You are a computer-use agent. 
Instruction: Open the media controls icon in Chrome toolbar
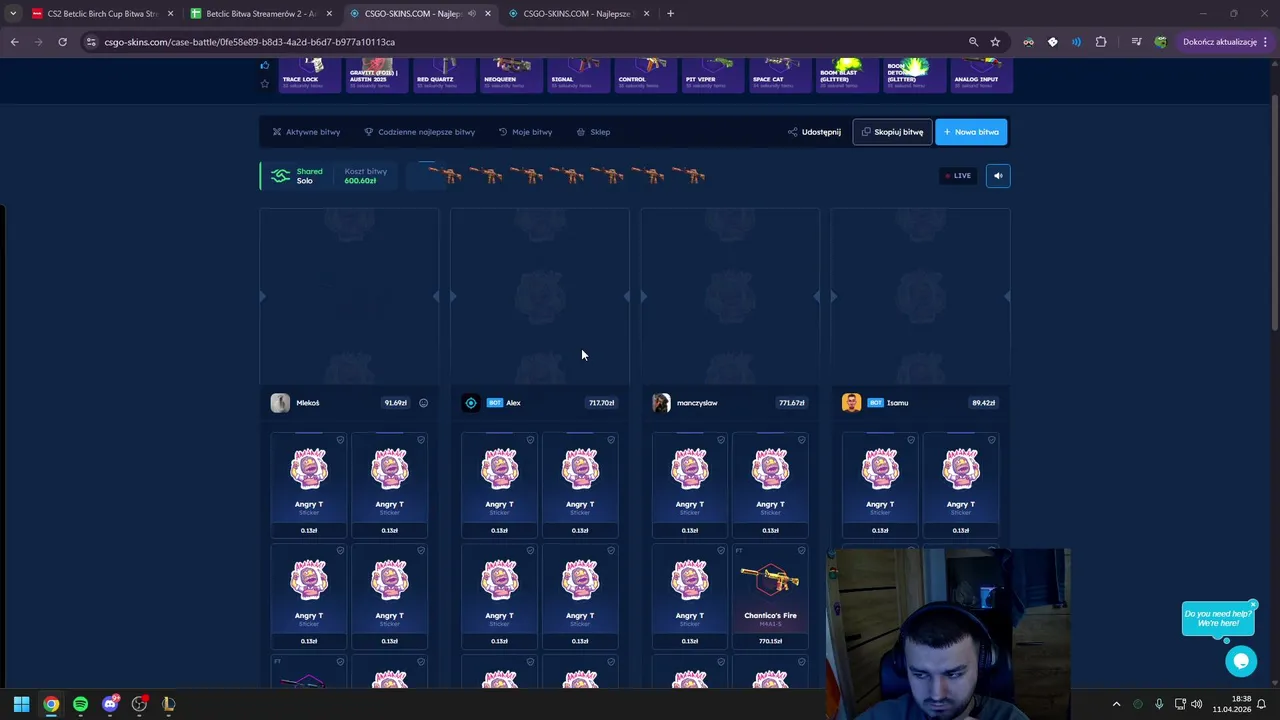pyautogui.click(x=1137, y=42)
